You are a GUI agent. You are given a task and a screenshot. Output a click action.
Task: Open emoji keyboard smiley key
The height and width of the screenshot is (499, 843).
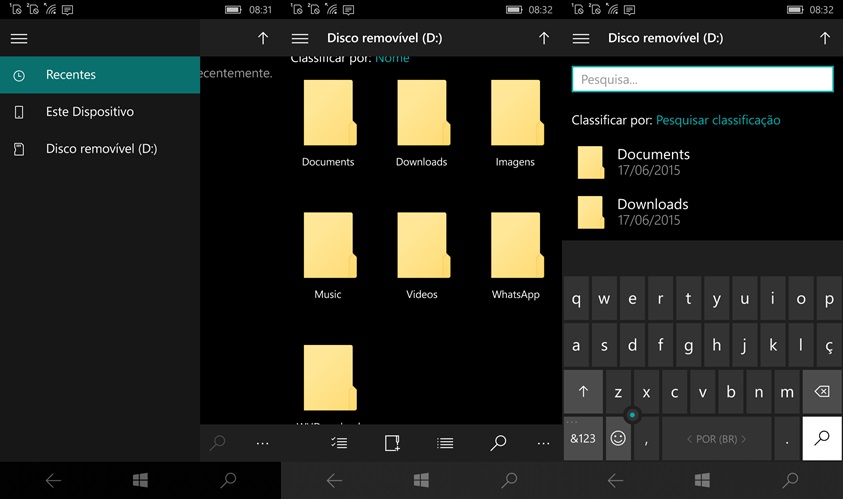pyautogui.click(x=618, y=438)
